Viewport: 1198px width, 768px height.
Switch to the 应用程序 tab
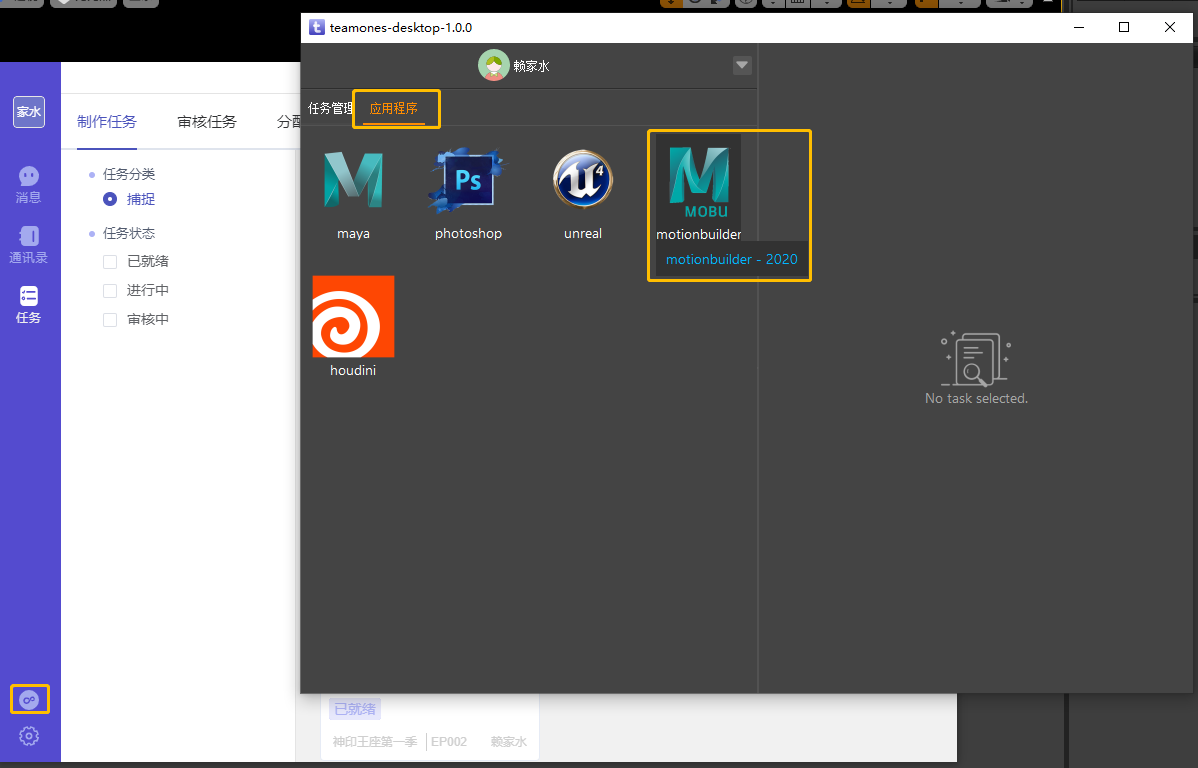point(394,108)
